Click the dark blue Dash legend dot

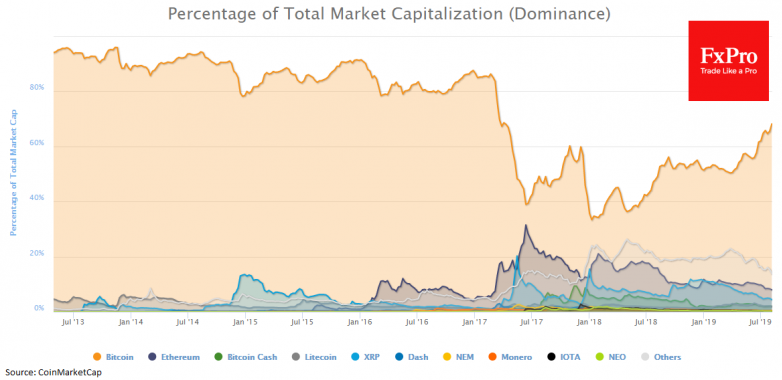[398, 357]
